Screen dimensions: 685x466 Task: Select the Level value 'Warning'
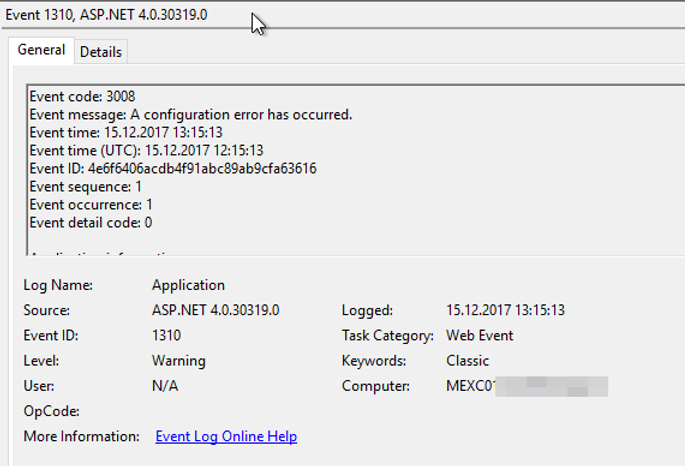click(x=178, y=360)
